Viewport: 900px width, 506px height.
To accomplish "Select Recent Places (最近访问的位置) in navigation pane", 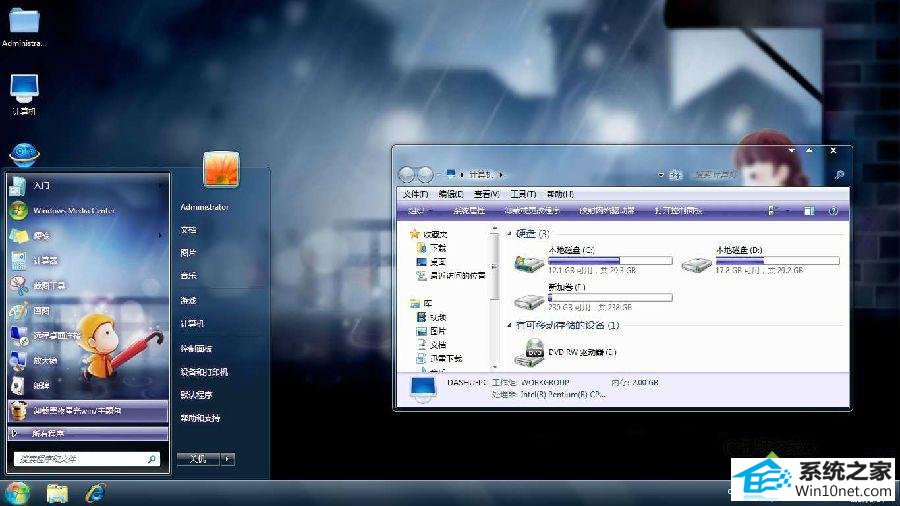I will (451, 275).
